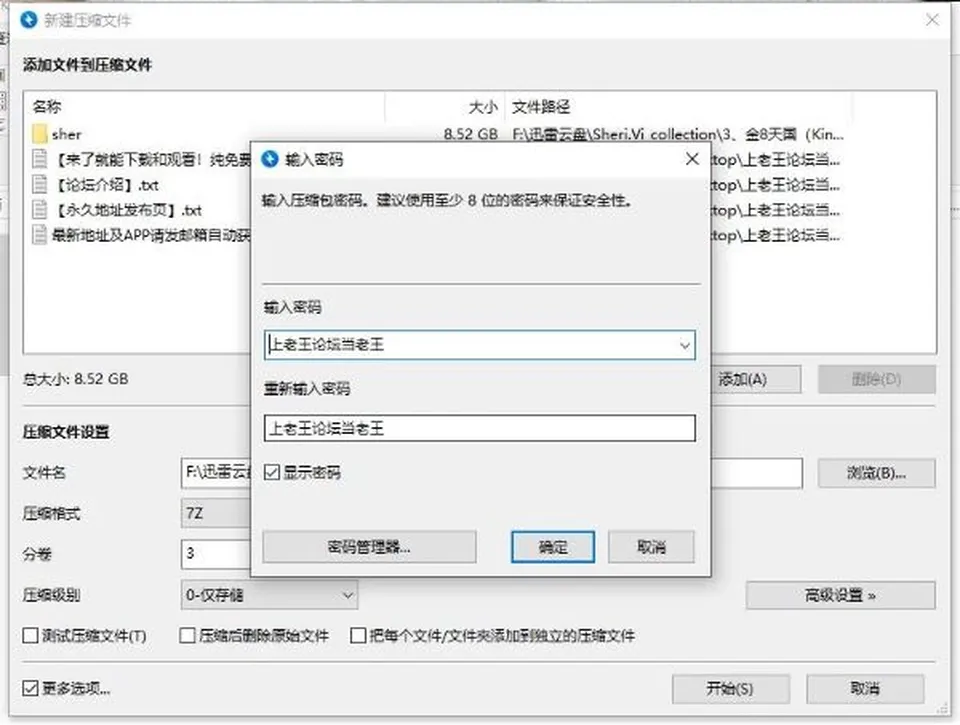Image resolution: width=960 pixels, height=725 pixels.
Task: Select the 【永久地址发布页】.txt file icon
Action: click(40, 209)
